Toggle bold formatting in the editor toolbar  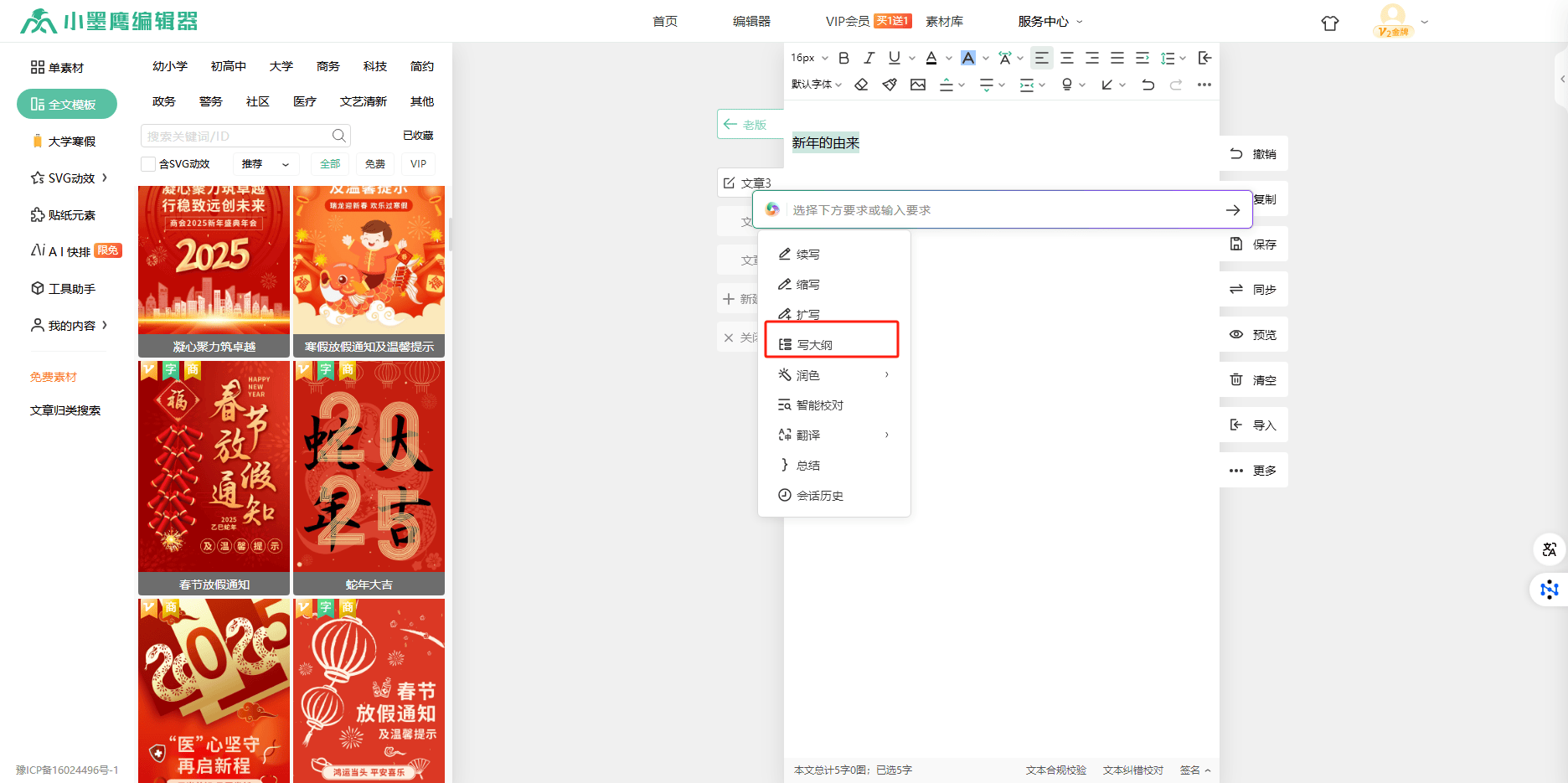844,58
